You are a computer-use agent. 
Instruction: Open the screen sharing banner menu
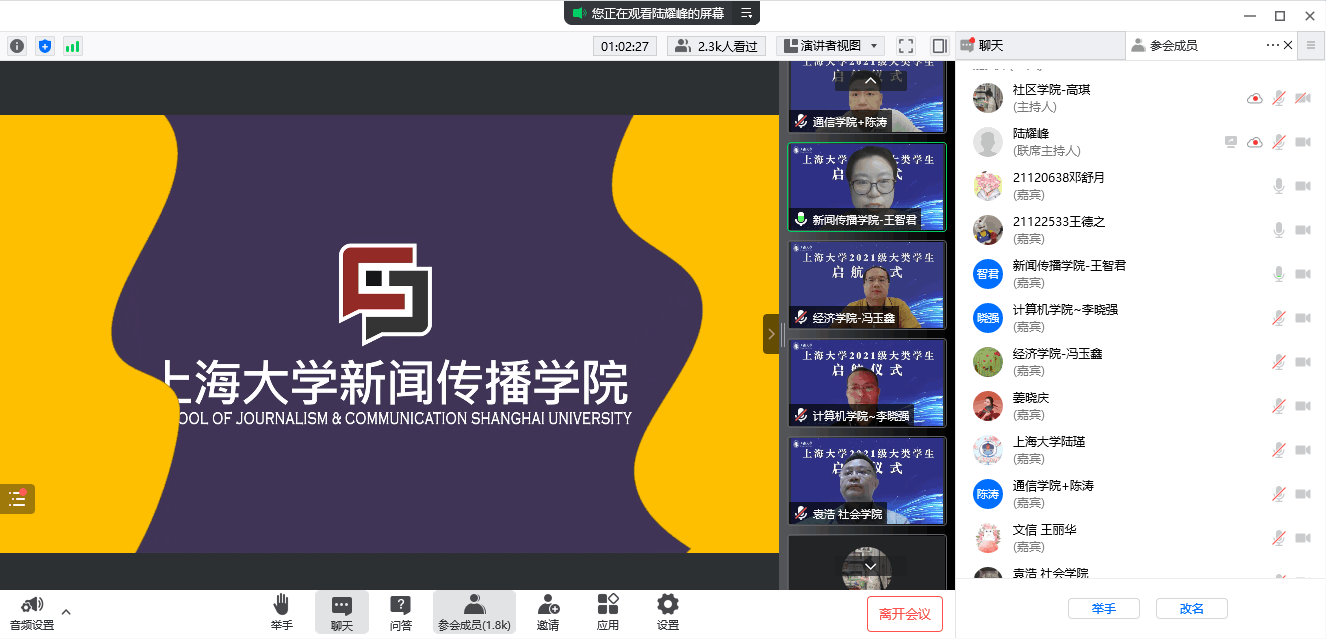pyautogui.click(x=746, y=13)
